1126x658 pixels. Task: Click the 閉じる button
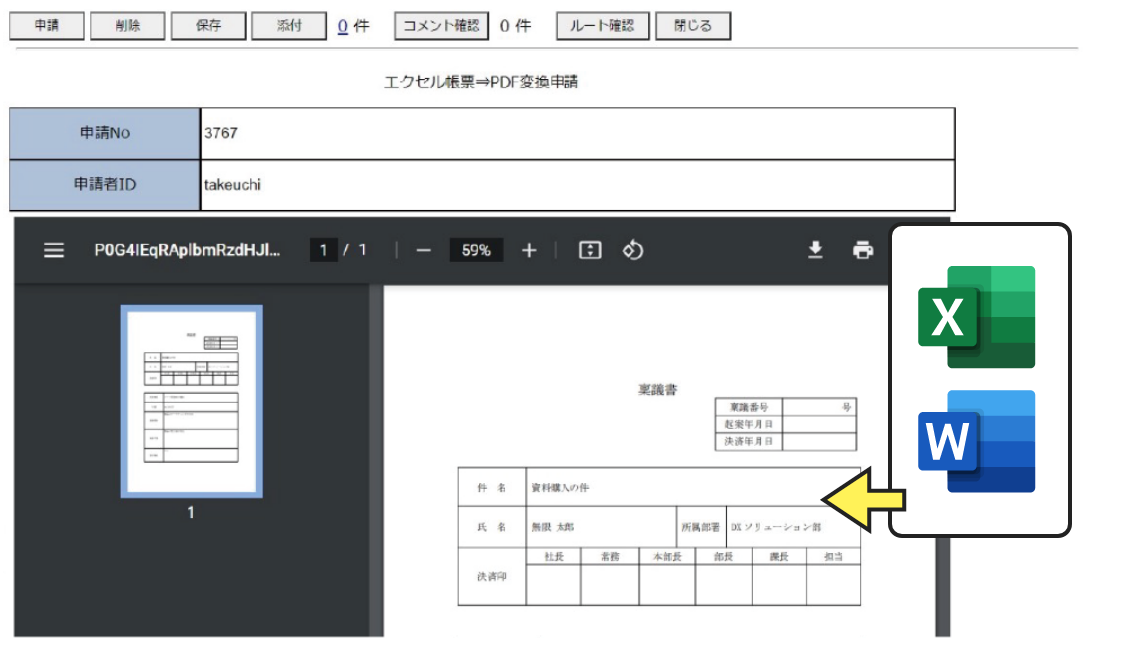[x=693, y=26]
